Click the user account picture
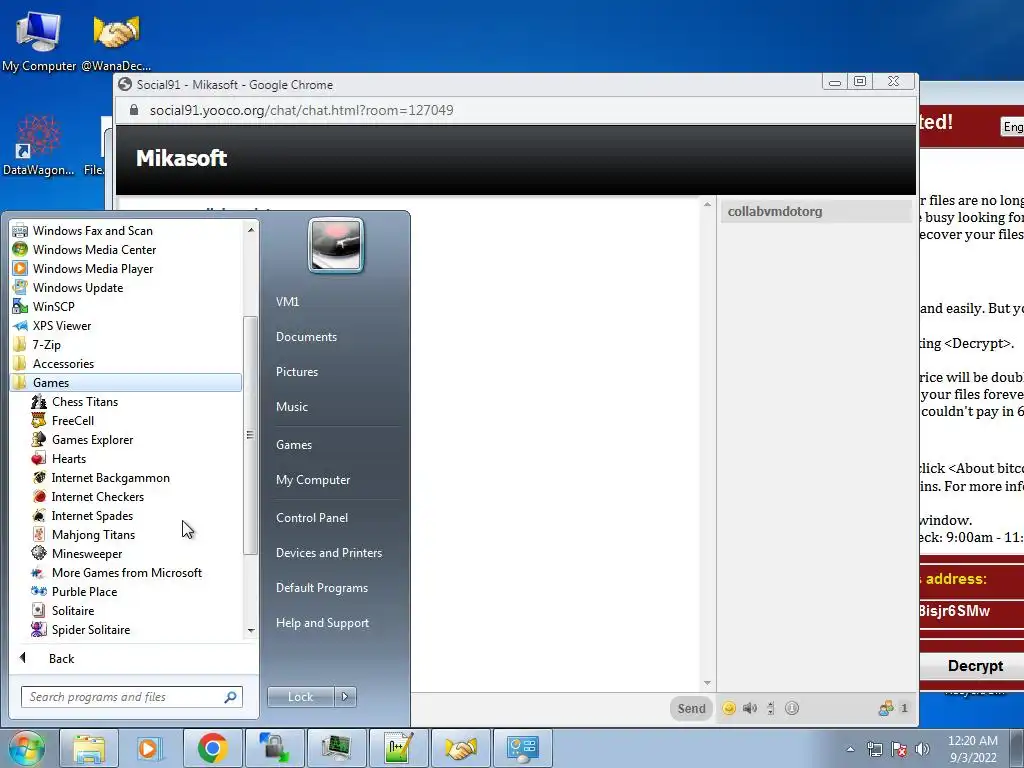This screenshot has height=768, width=1024. click(336, 245)
